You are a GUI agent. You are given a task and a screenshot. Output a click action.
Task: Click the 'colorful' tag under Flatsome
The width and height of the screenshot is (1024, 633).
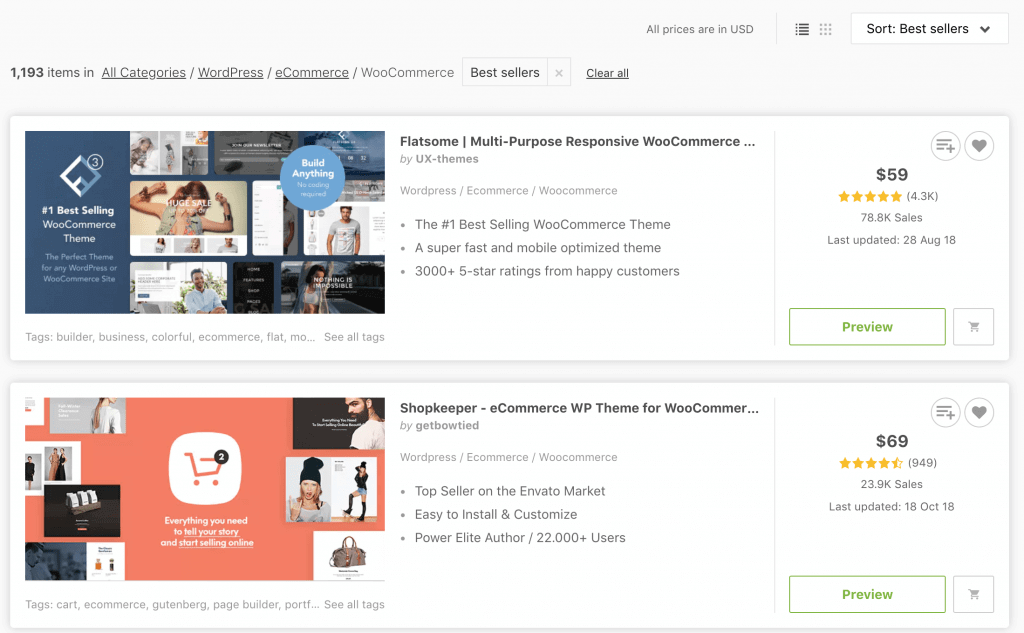tap(172, 337)
